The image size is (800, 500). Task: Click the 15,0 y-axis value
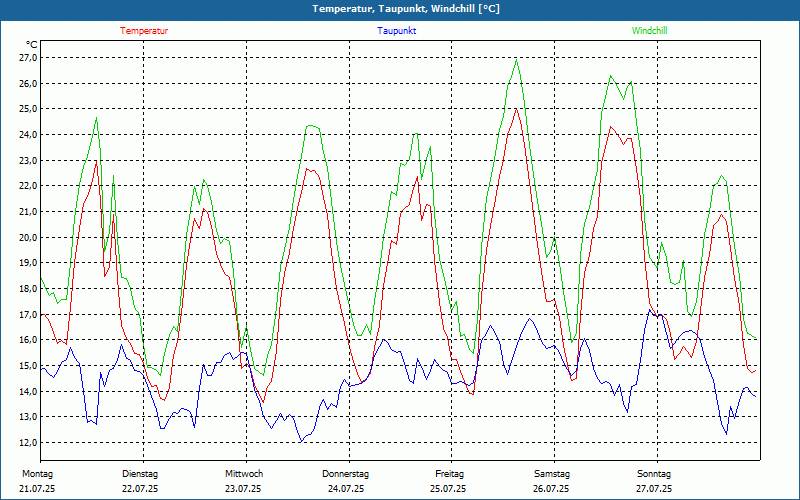pyautogui.click(x=28, y=366)
